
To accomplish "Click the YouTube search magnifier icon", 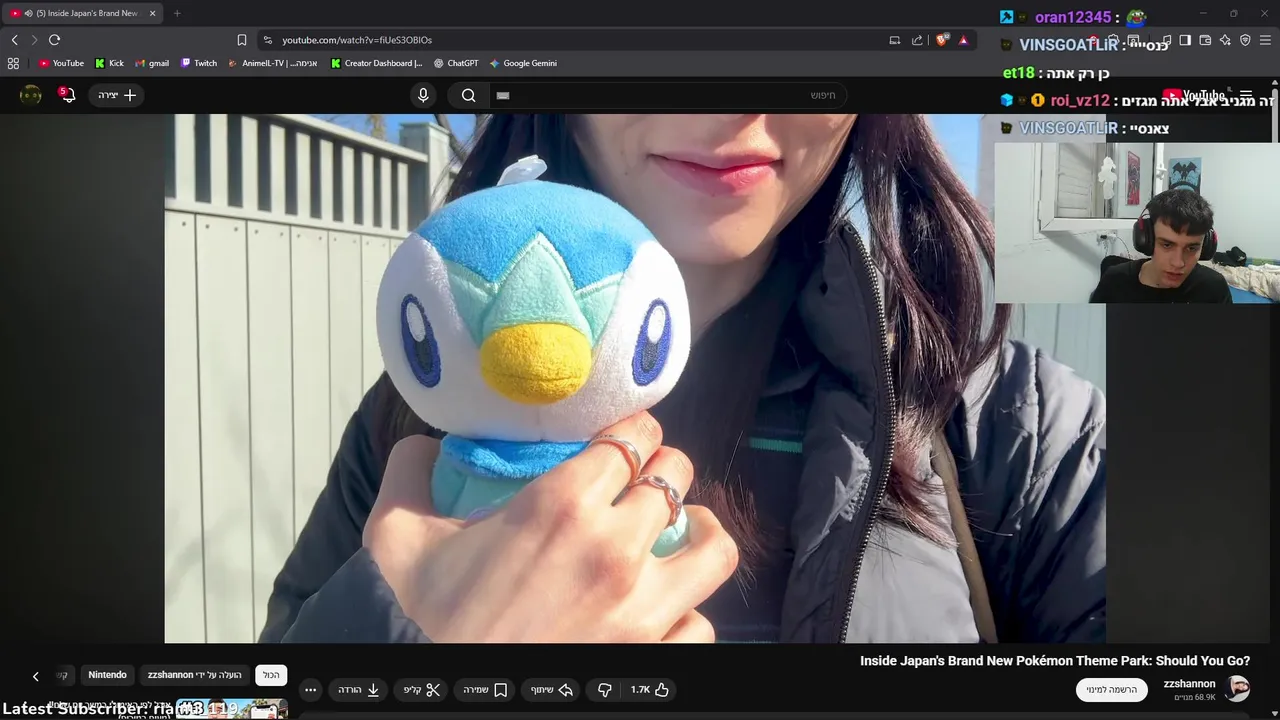I will (468, 95).
